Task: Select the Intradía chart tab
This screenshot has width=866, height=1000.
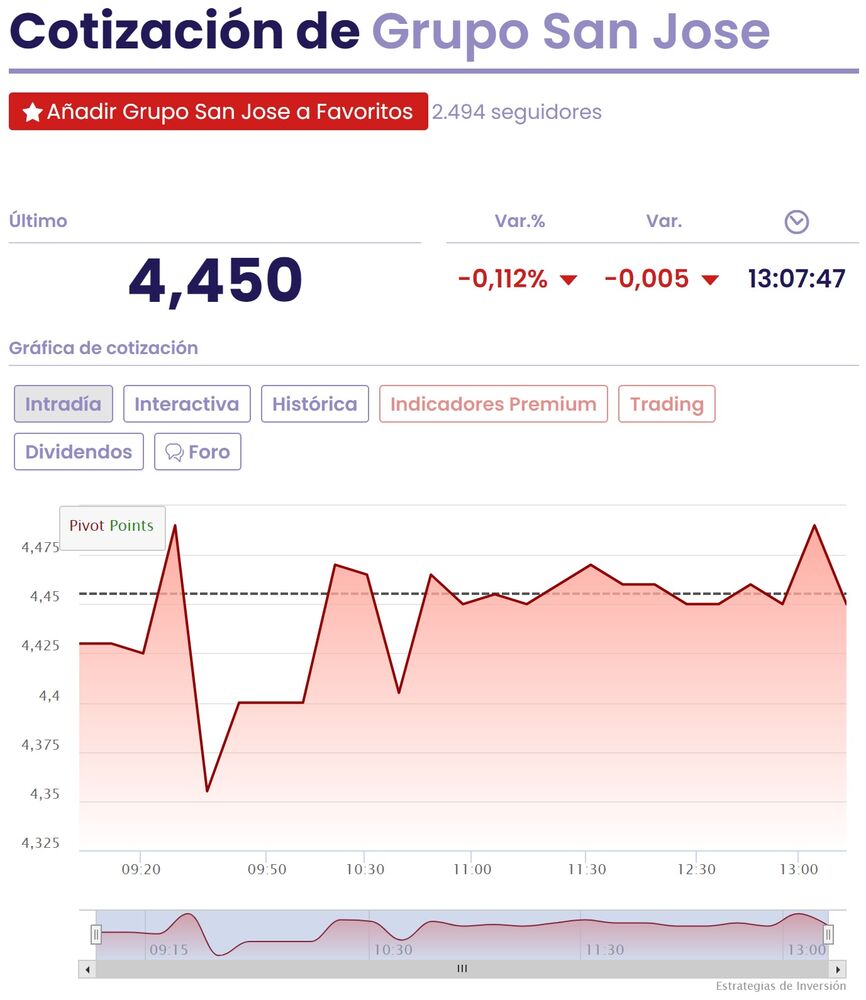Action: coord(63,404)
